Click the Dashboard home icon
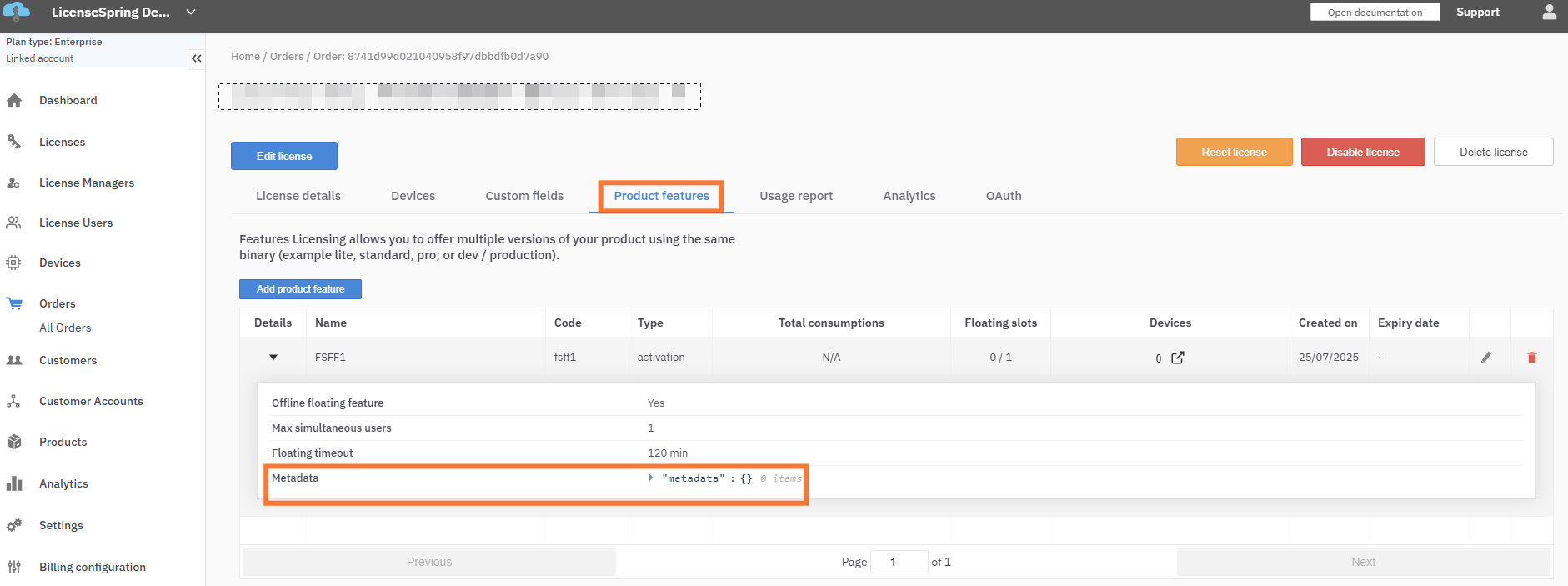The image size is (1568, 586). (x=14, y=101)
